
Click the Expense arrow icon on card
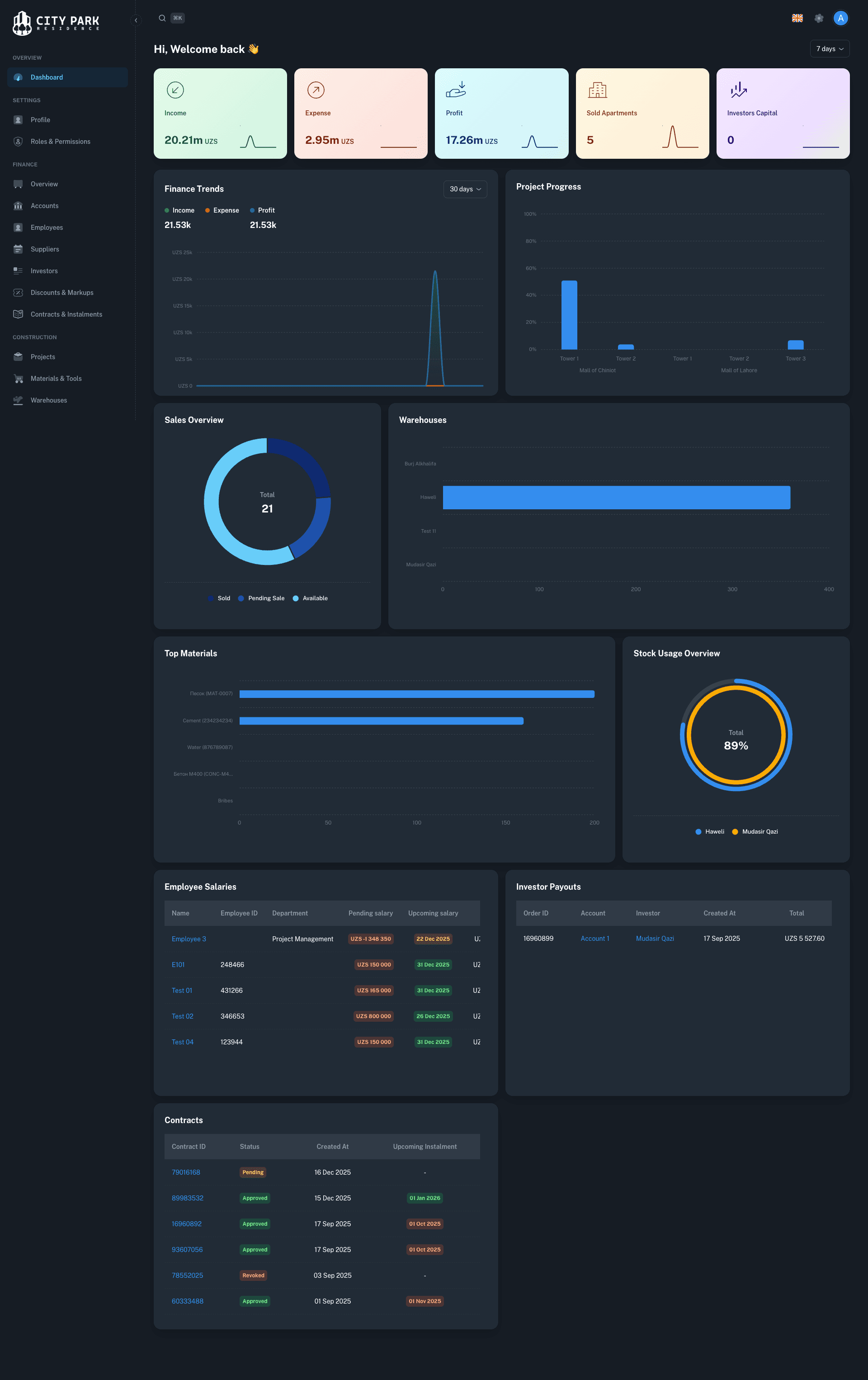click(x=316, y=90)
